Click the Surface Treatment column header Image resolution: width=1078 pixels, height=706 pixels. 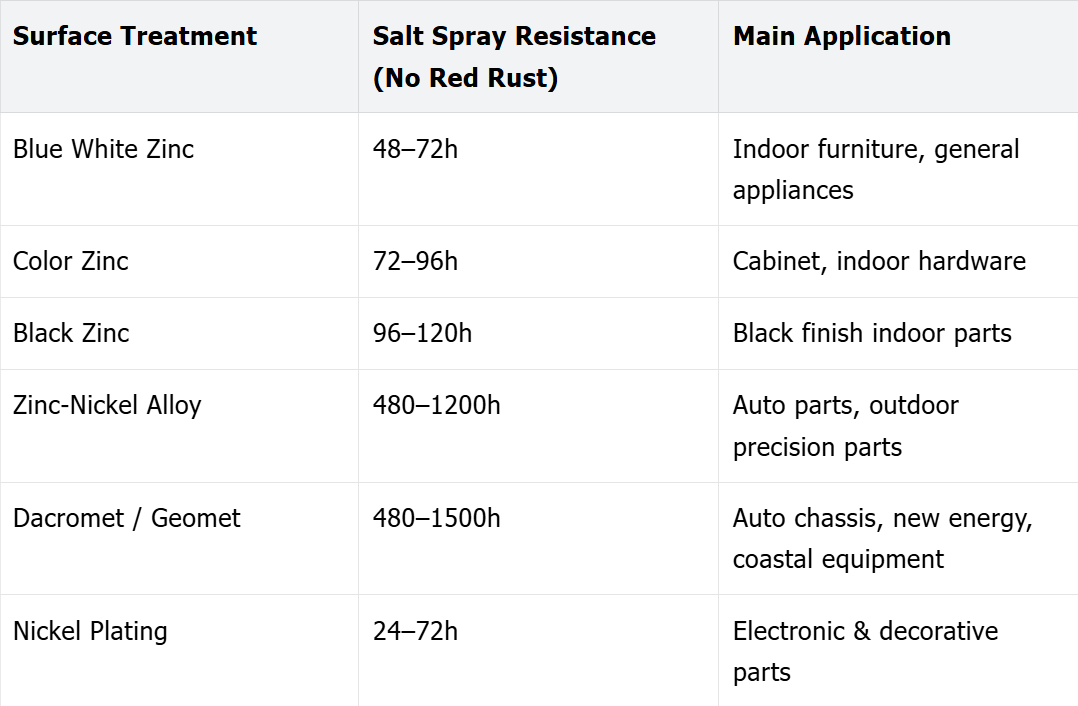[135, 36]
